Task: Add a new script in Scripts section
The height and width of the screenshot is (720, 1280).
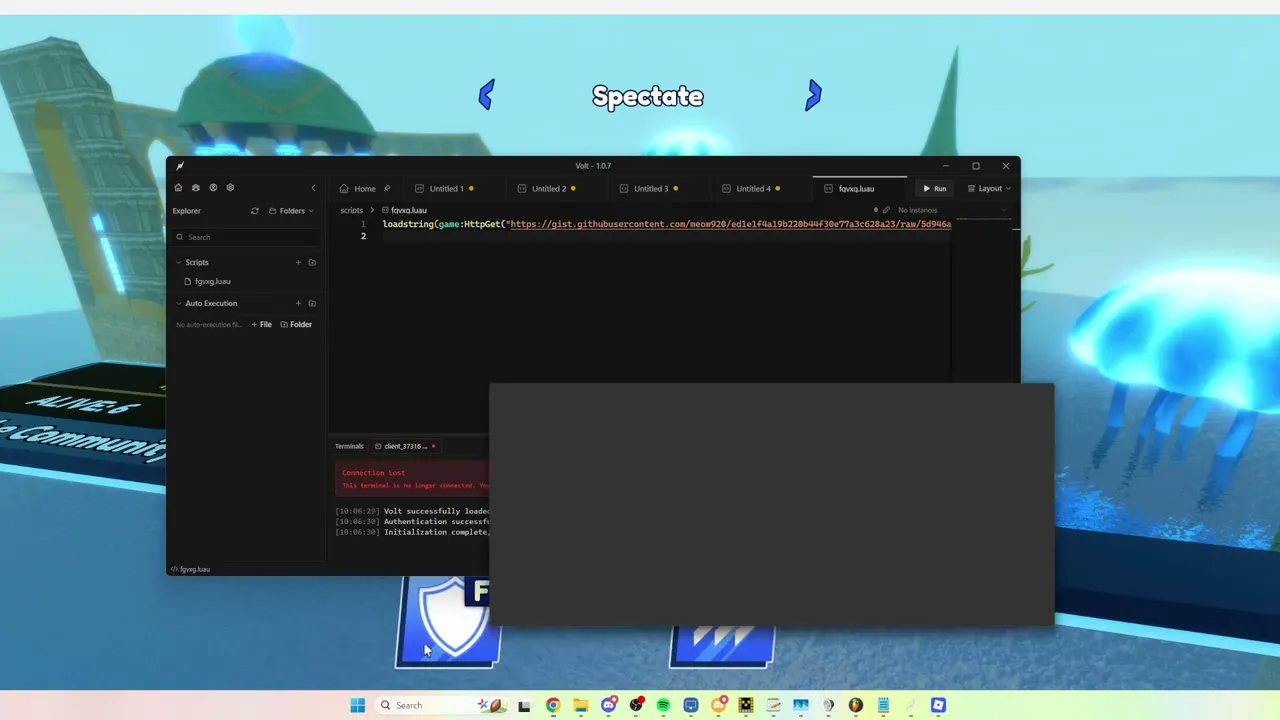Action: click(x=298, y=262)
